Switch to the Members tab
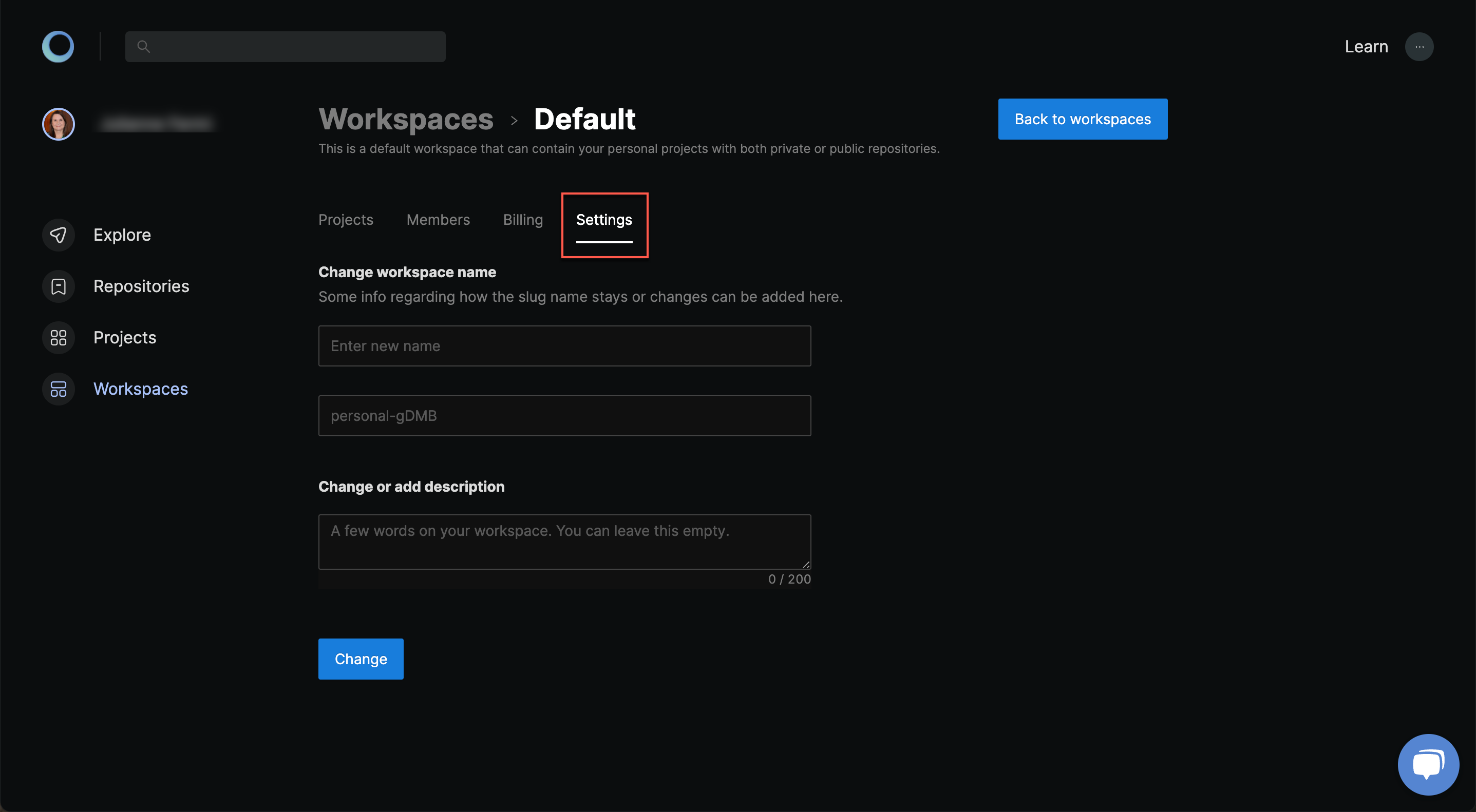 (438, 219)
